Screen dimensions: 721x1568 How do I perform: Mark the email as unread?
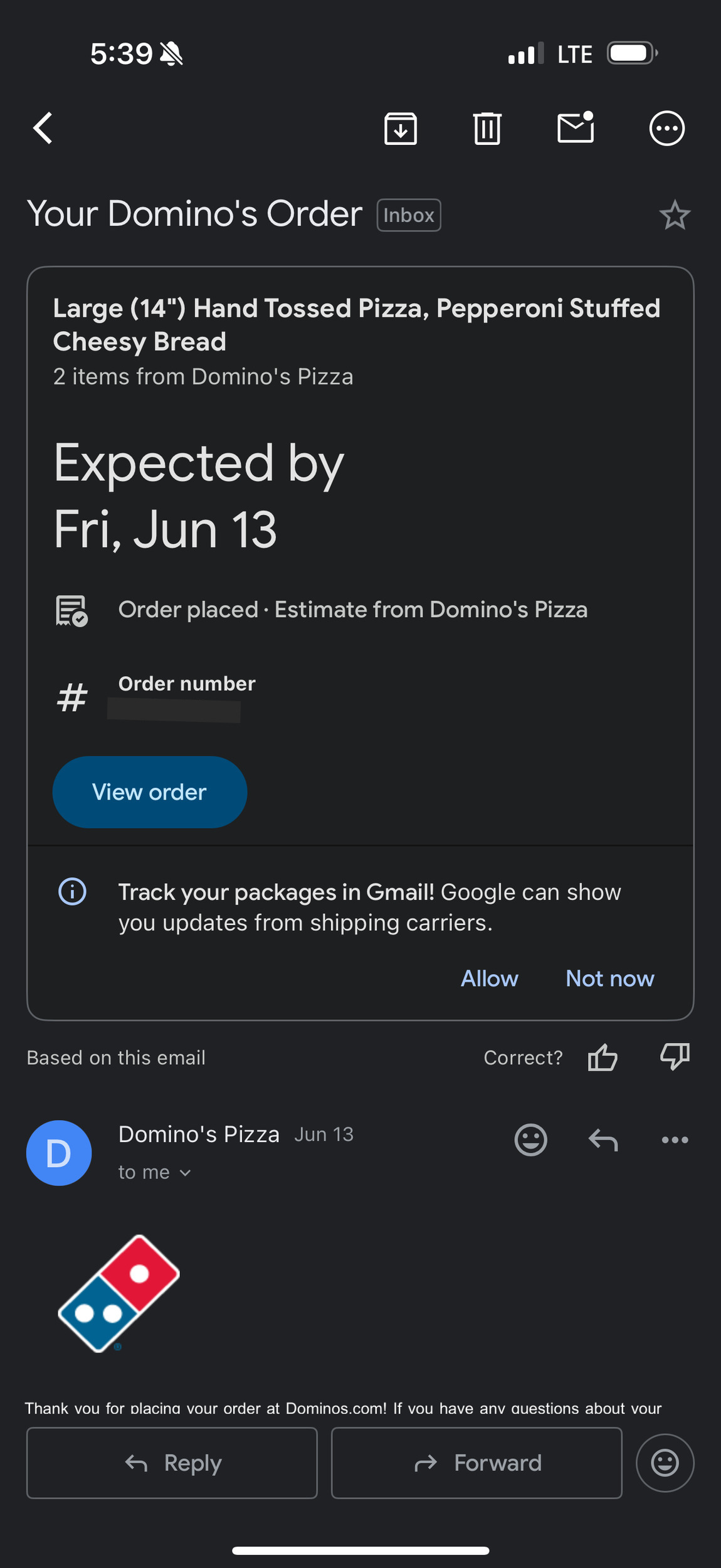coord(576,128)
